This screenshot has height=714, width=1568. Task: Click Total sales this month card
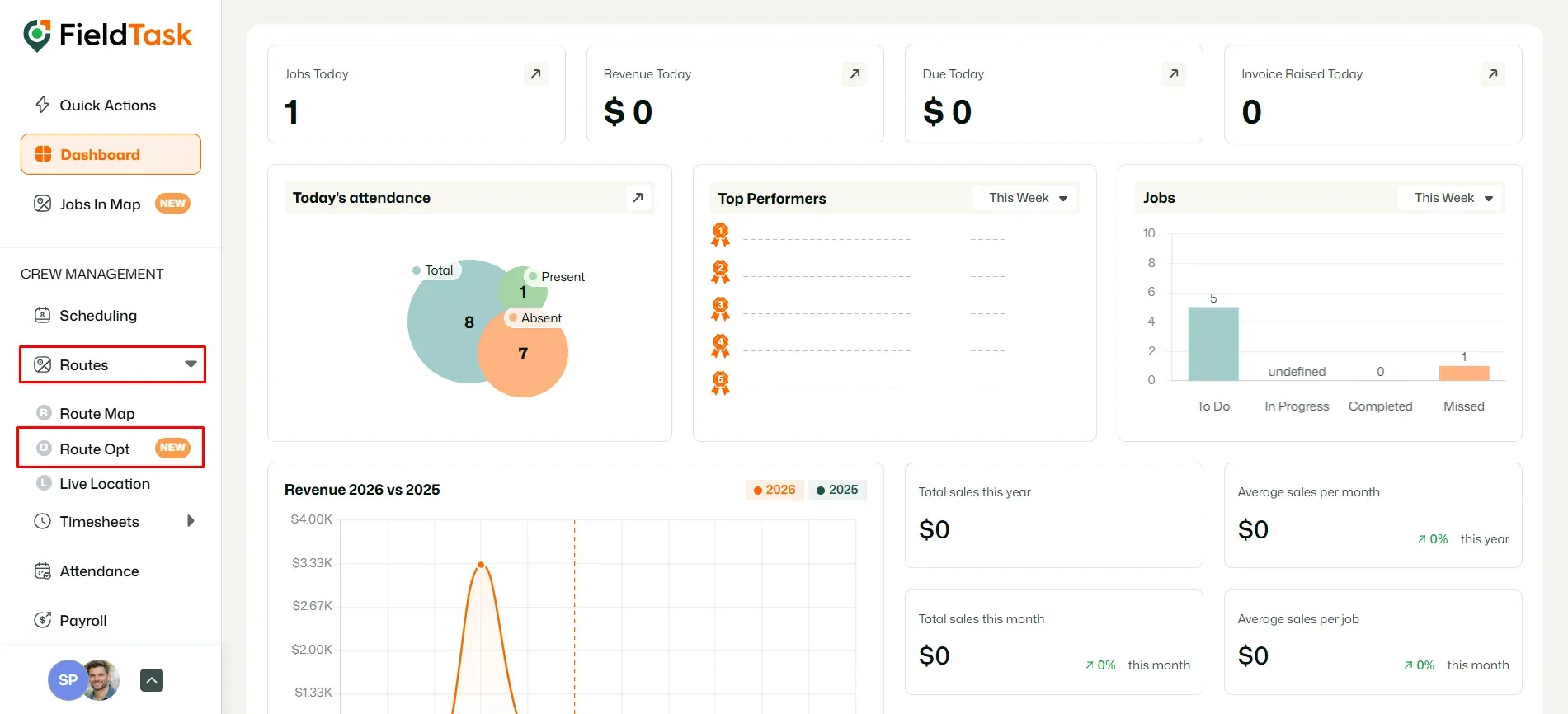(x=1053, y=641)
